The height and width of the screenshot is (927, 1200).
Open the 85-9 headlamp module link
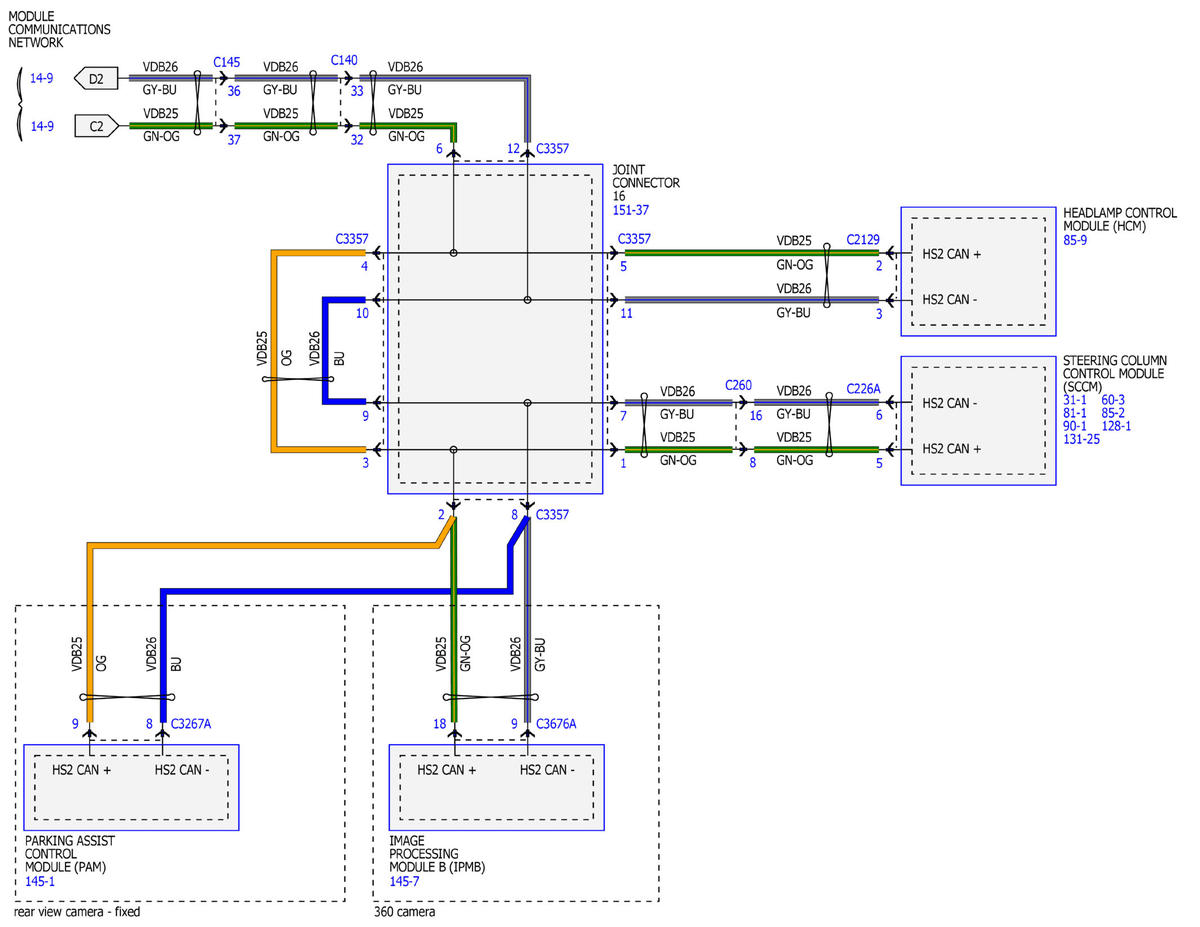pyautogui.click(x=1077, y=241)
